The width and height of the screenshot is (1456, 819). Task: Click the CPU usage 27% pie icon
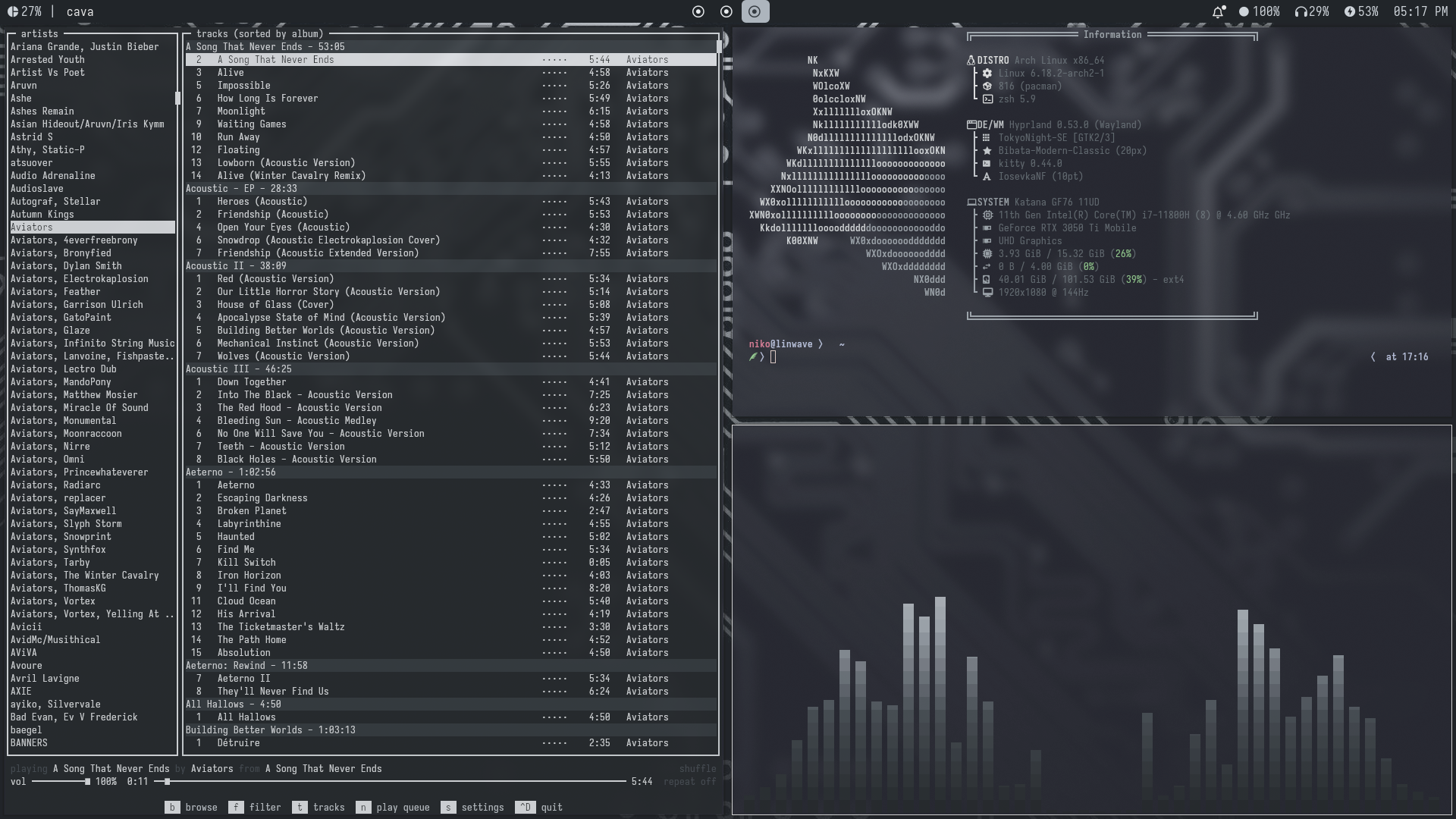tap(12, 11)
